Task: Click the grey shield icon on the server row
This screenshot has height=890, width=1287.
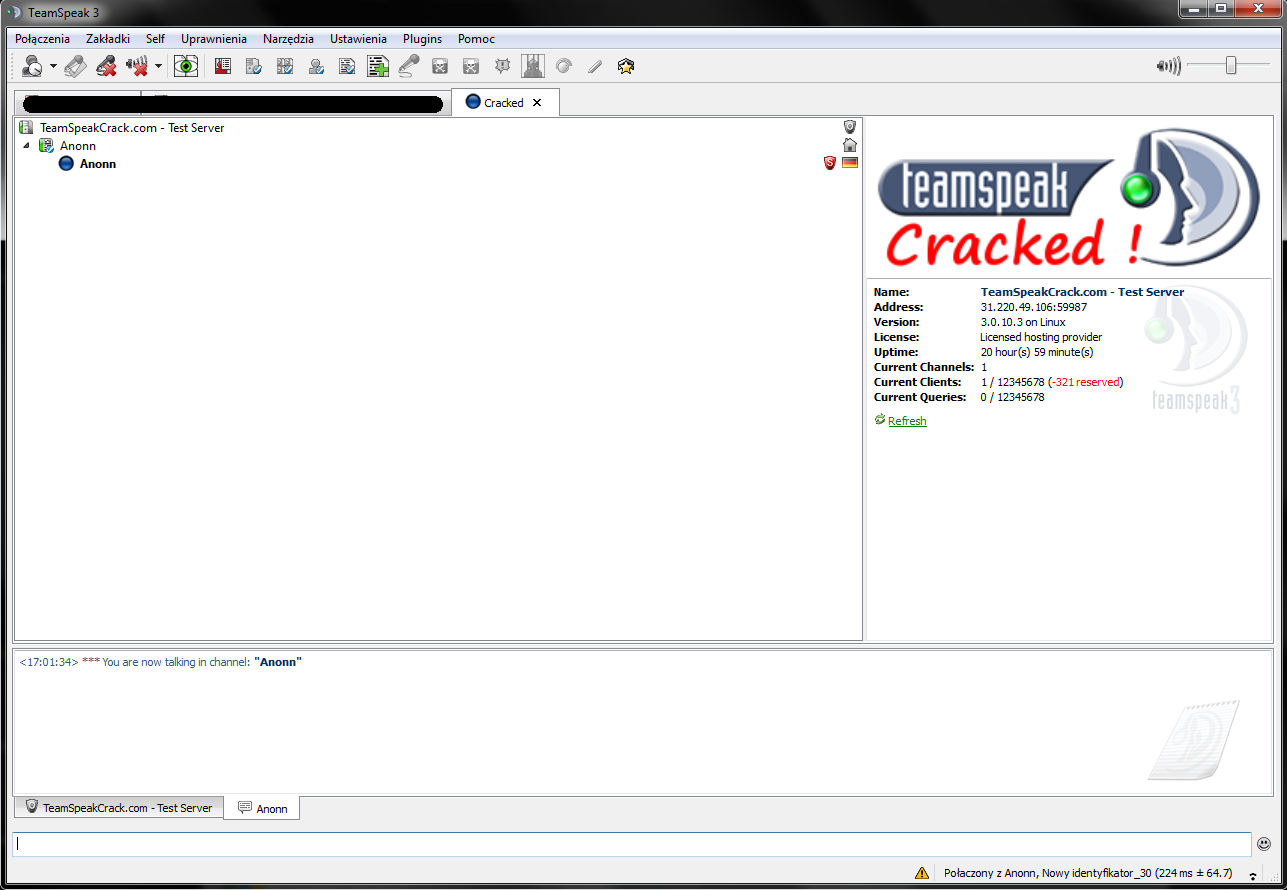Action: pyautogui.click(x=850, y=127)
